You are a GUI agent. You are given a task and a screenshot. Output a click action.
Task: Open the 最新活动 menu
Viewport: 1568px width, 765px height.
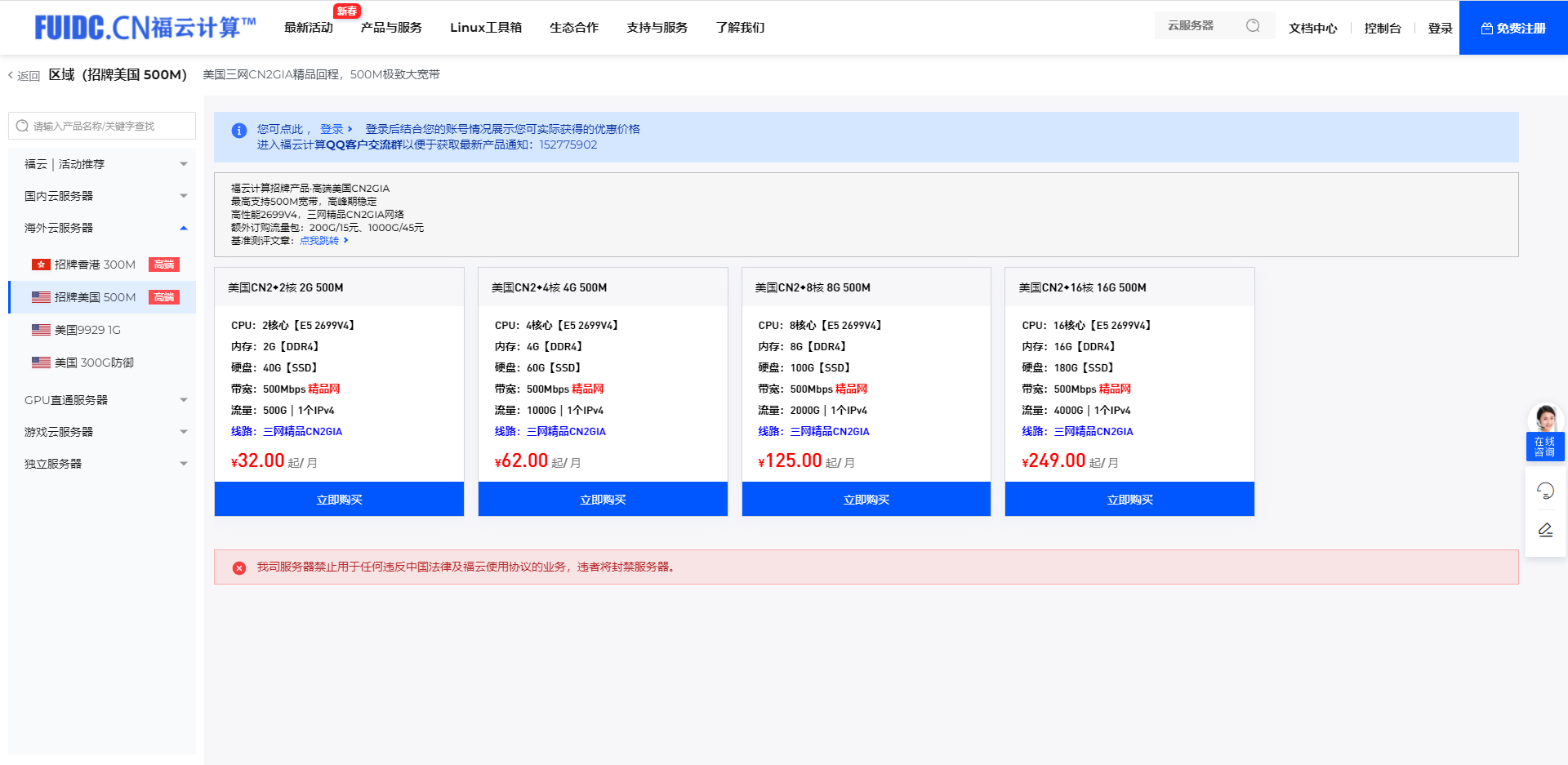pyautogui.click(x=308, y=28)
